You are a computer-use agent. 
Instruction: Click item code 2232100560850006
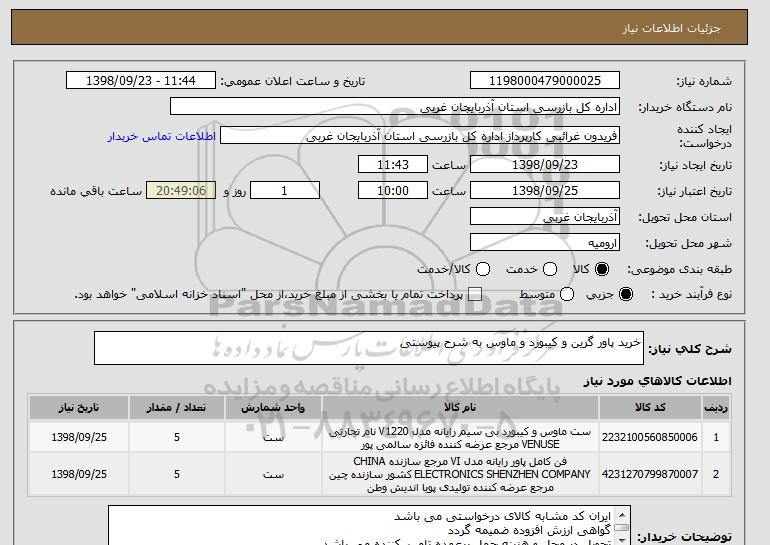(650, 437)
